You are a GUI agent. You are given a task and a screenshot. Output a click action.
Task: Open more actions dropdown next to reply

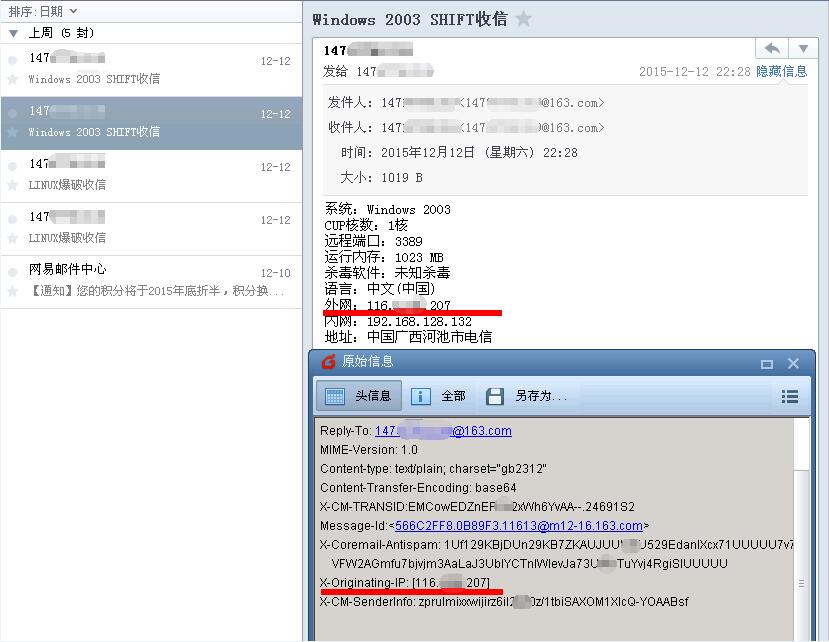[803, 49]
